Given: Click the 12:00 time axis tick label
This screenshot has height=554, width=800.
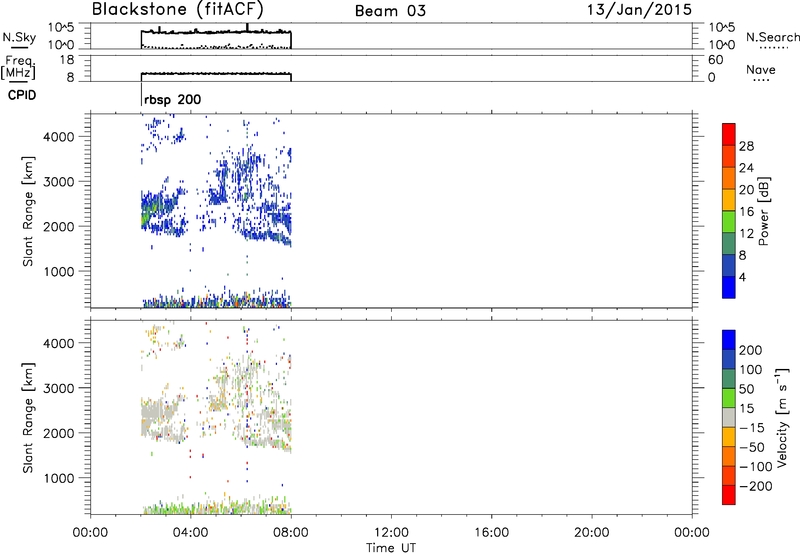Looking at the screenshot, I should (x=391, y=533).
